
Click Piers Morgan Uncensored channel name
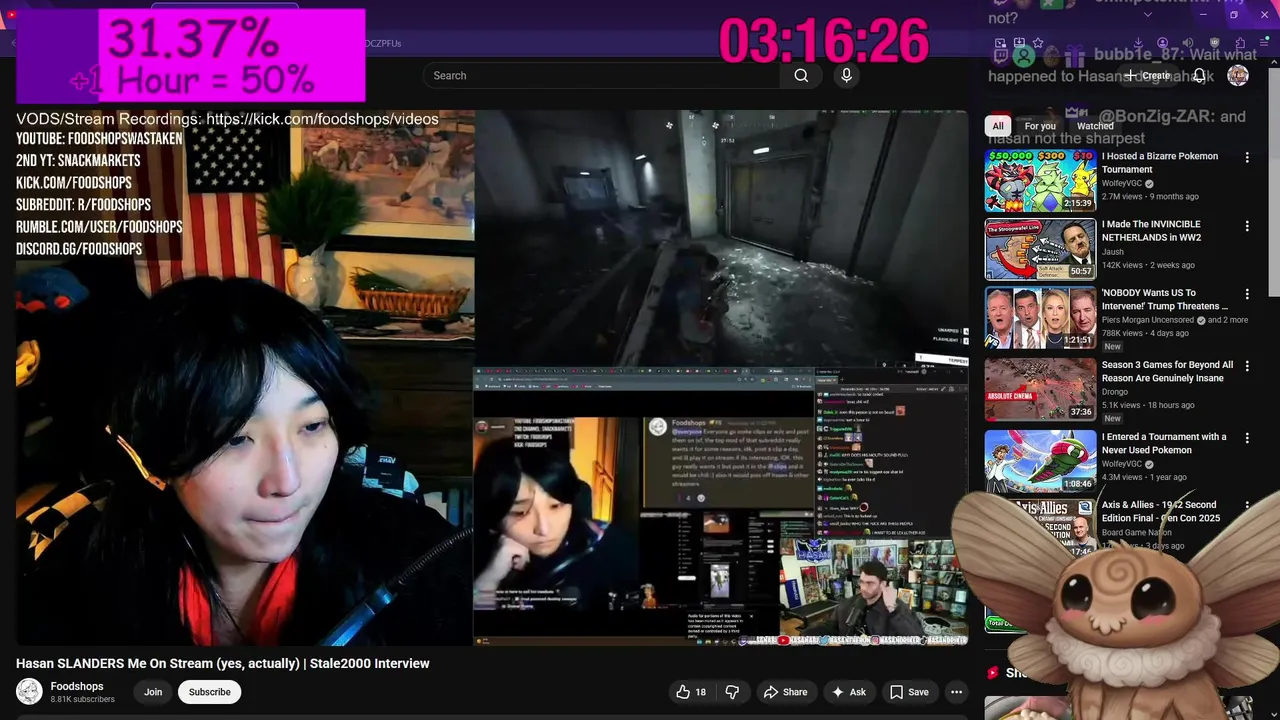coord(1148,320)
